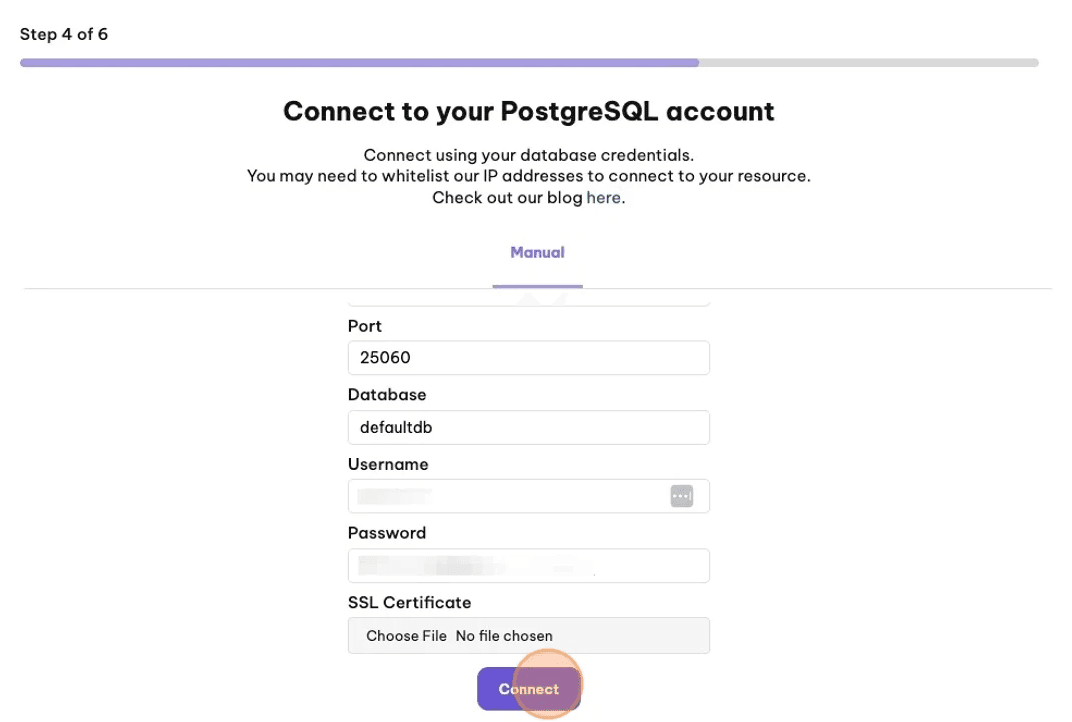Click the 'Step 4 of 6' indicator
The width and height of the screenshot is (1072, 722).
click(64, 34)
